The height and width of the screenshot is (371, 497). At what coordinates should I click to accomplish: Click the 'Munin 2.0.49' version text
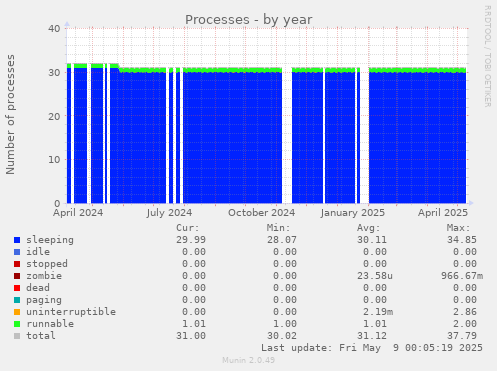[249, 360]
